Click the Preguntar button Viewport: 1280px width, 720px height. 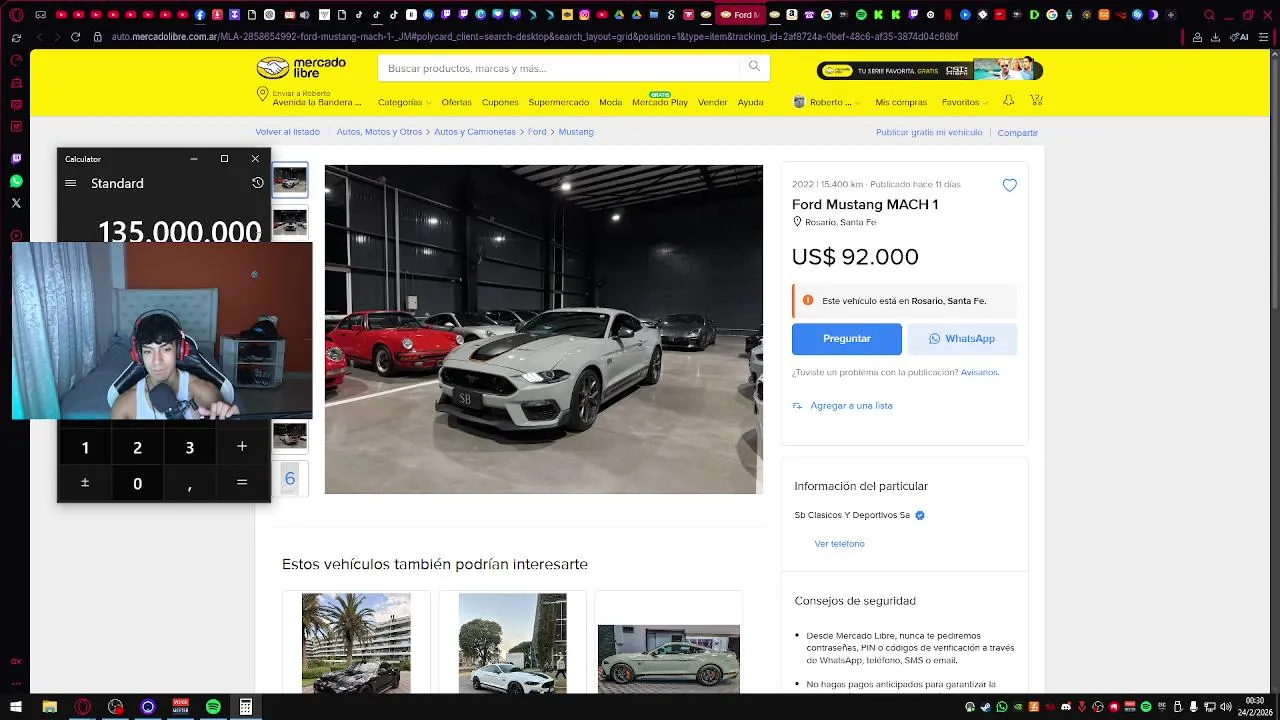[847, 339]
